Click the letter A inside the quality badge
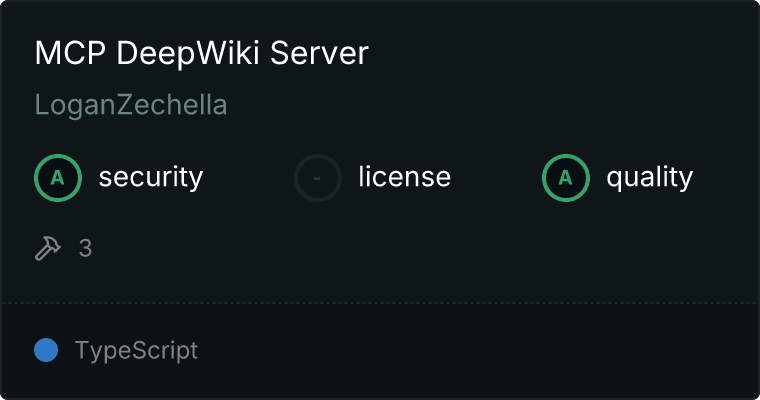 [x=566, y=178]
